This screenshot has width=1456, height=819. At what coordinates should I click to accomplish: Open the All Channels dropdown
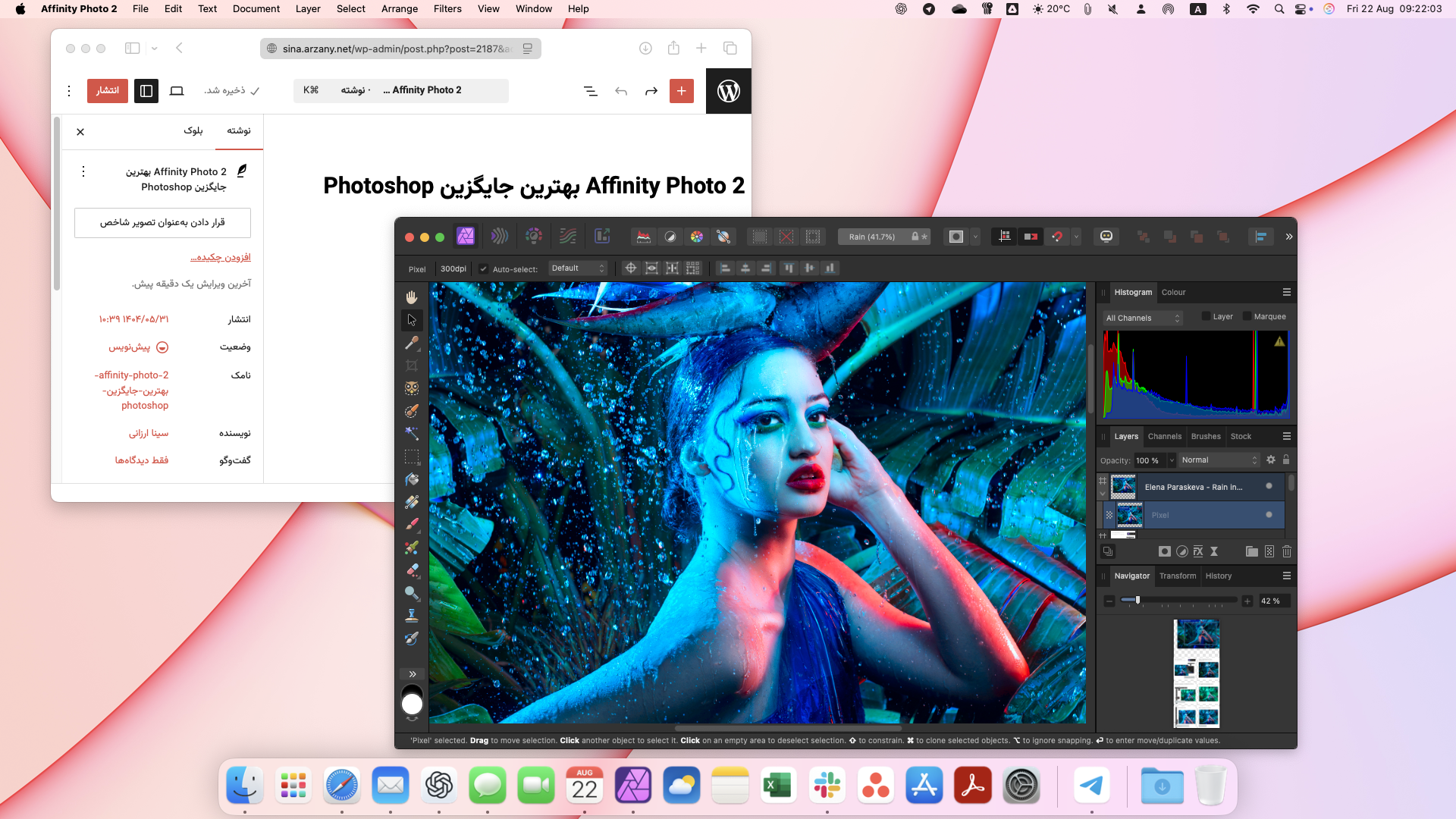tap(1143, 318)
